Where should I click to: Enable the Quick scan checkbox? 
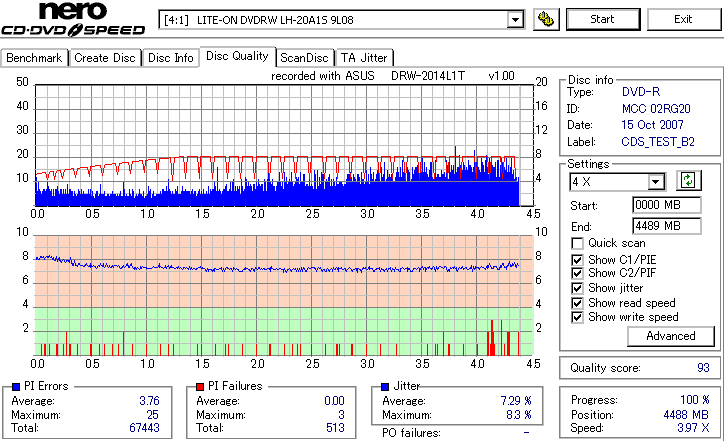click(577, 243)
